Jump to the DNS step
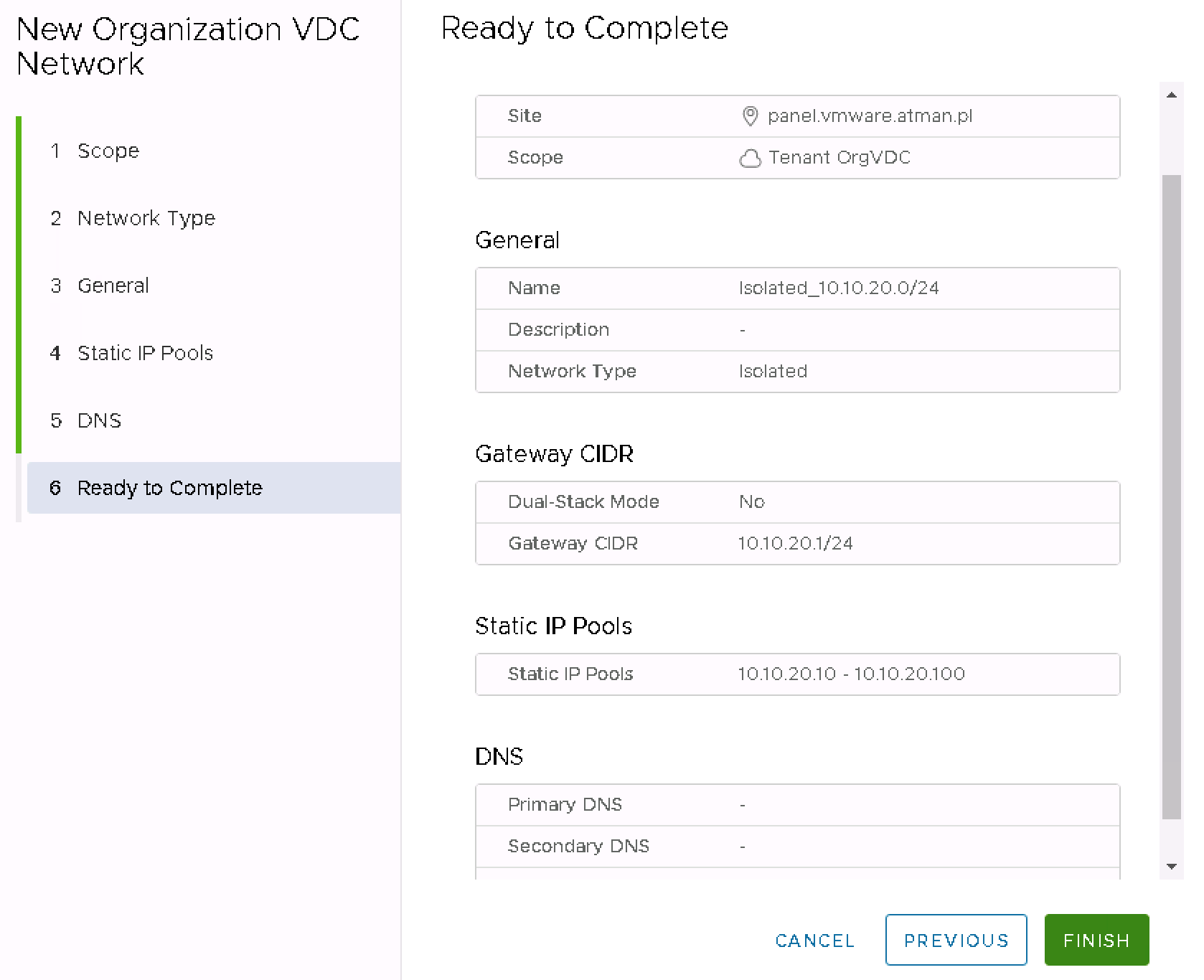 [99, 420]
